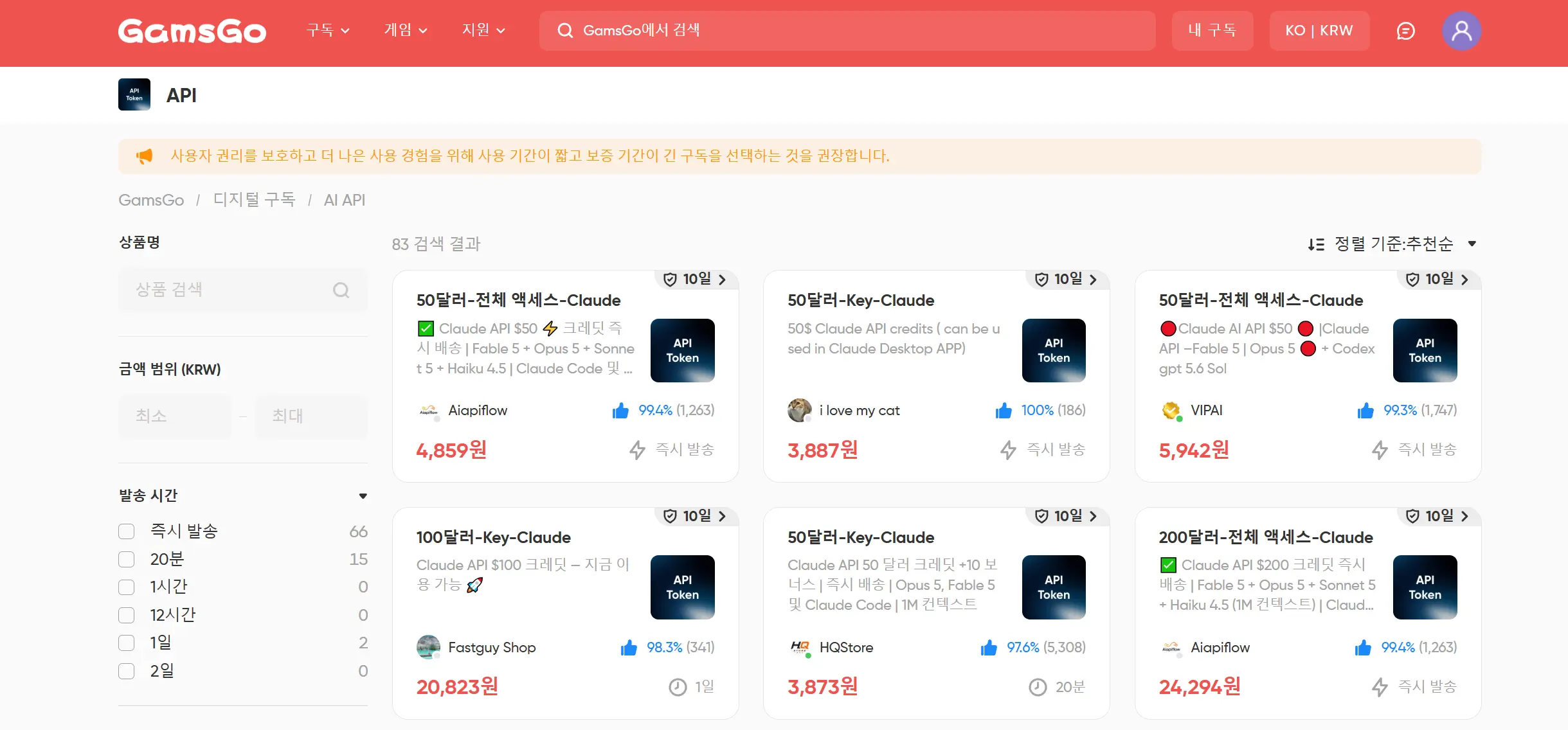The width and height of the screenshot is (1568, 730).
Task: Open API Token thumbnail of i love my cat card
Action: pyautogui.click(x=1054, y=350)
